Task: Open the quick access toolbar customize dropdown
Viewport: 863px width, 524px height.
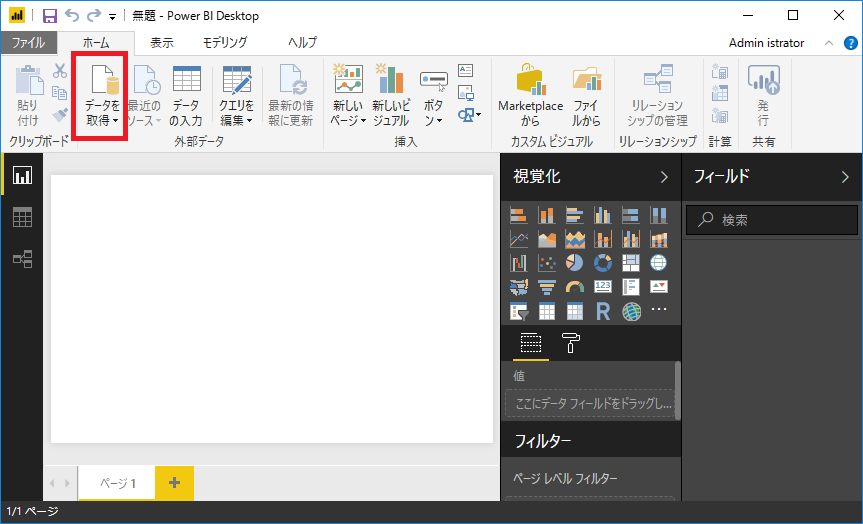Action: 112,17
